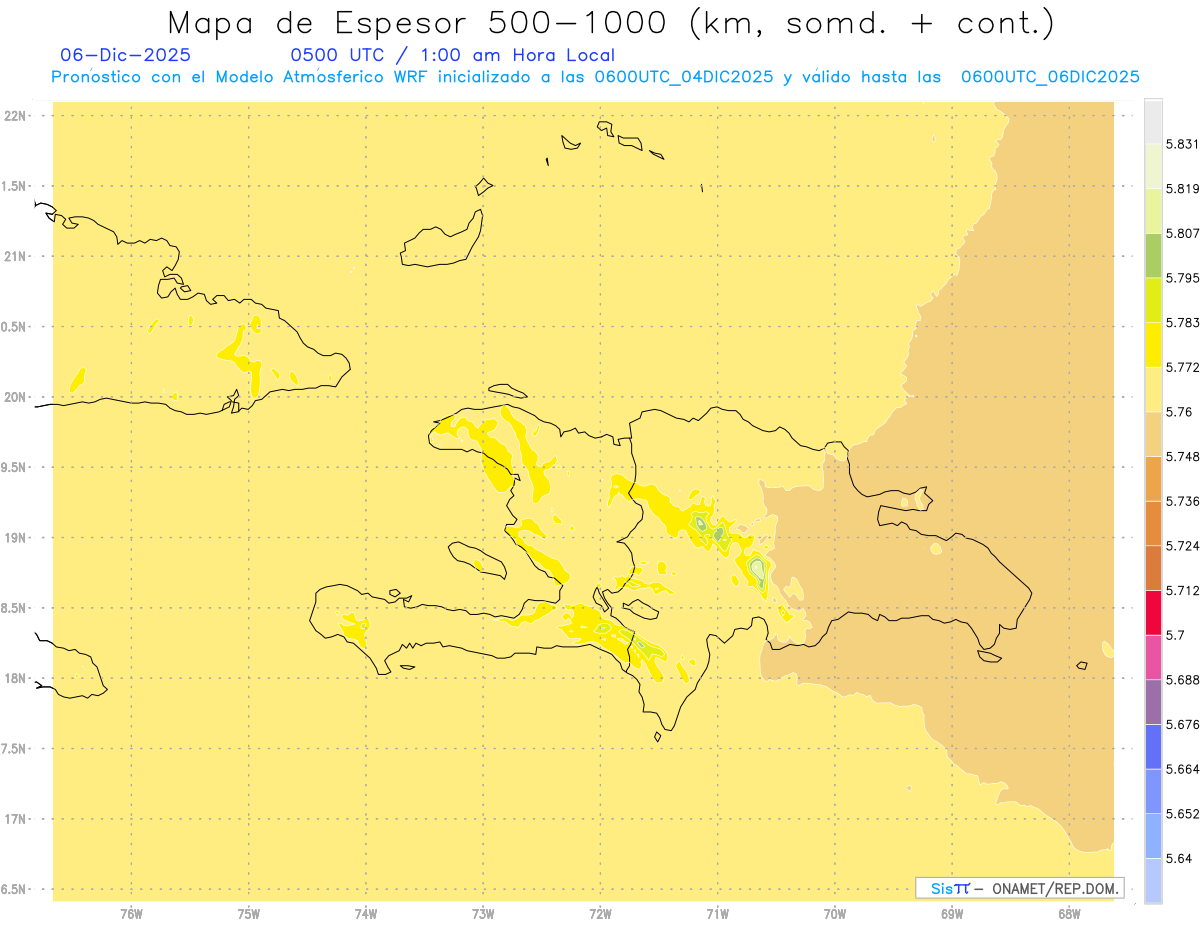Click the red colorbar swatch above 5.7
Viewport: 1200px width, 927px height.
point(1153,612)
